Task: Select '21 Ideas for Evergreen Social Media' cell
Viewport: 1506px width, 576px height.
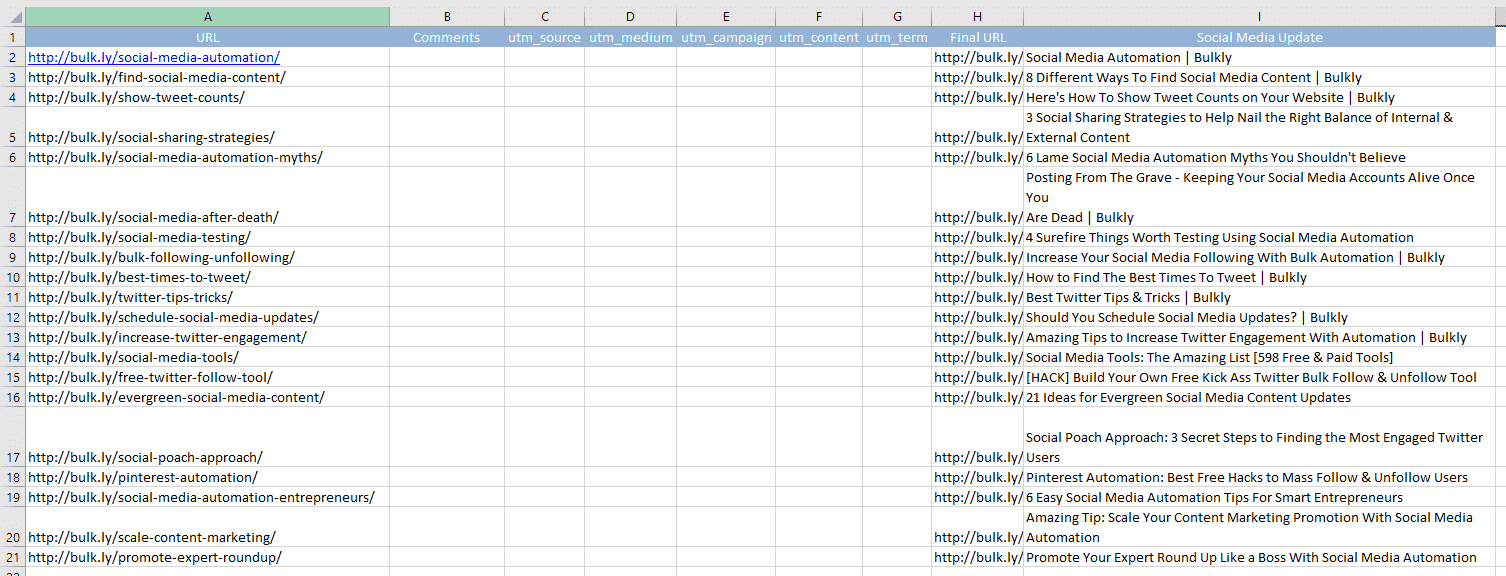Action: (x=1259, y=397)
